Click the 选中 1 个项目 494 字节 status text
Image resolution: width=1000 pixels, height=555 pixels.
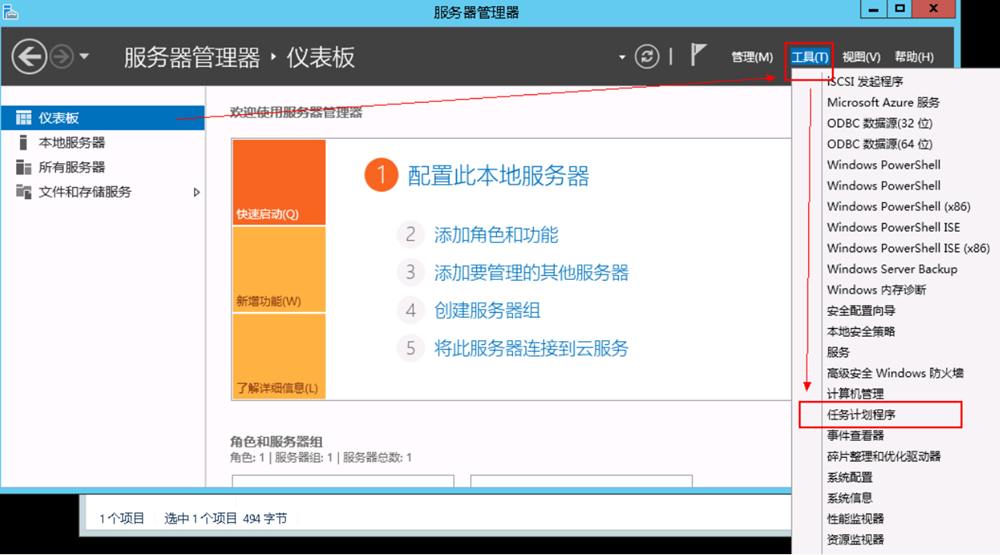[226, 519]
